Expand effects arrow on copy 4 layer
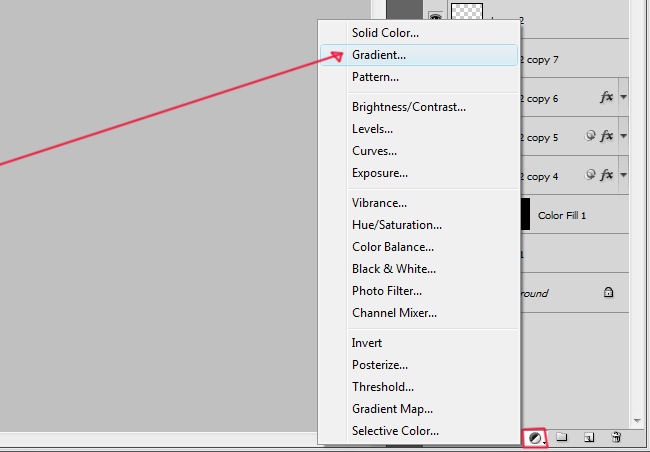 coord(623,175)
